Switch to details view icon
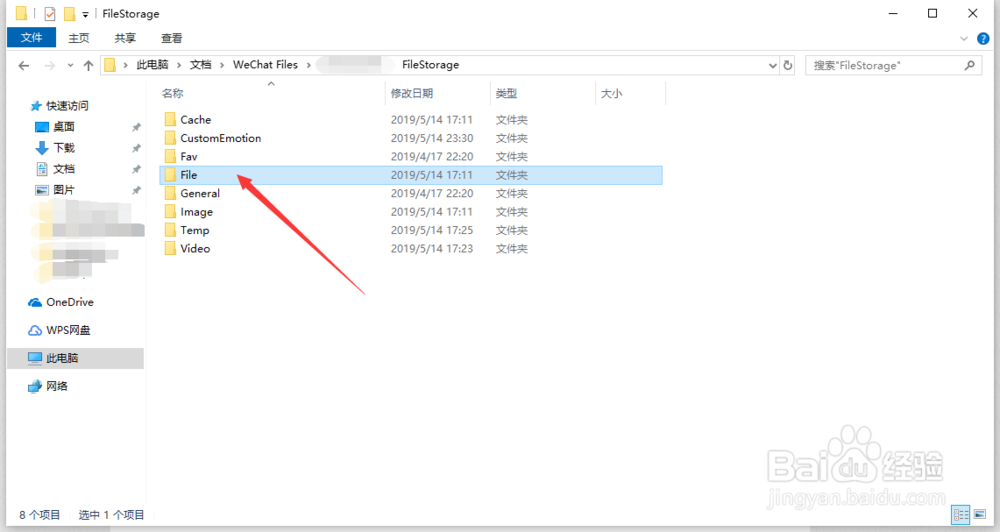 (x=961, y=515)
